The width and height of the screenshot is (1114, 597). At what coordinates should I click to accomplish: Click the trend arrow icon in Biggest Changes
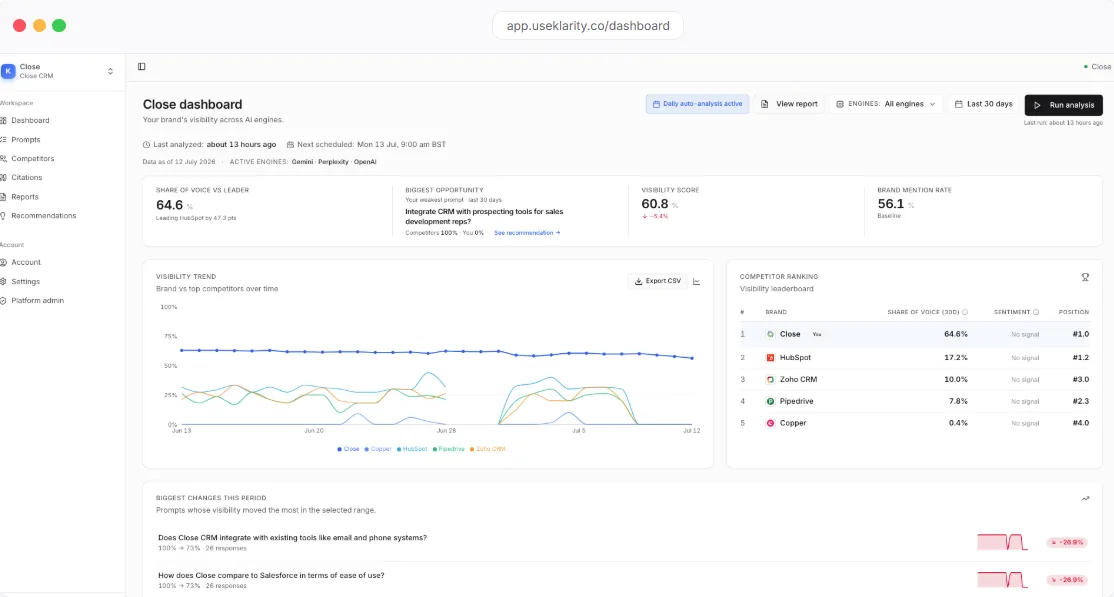pos(1085,499)
